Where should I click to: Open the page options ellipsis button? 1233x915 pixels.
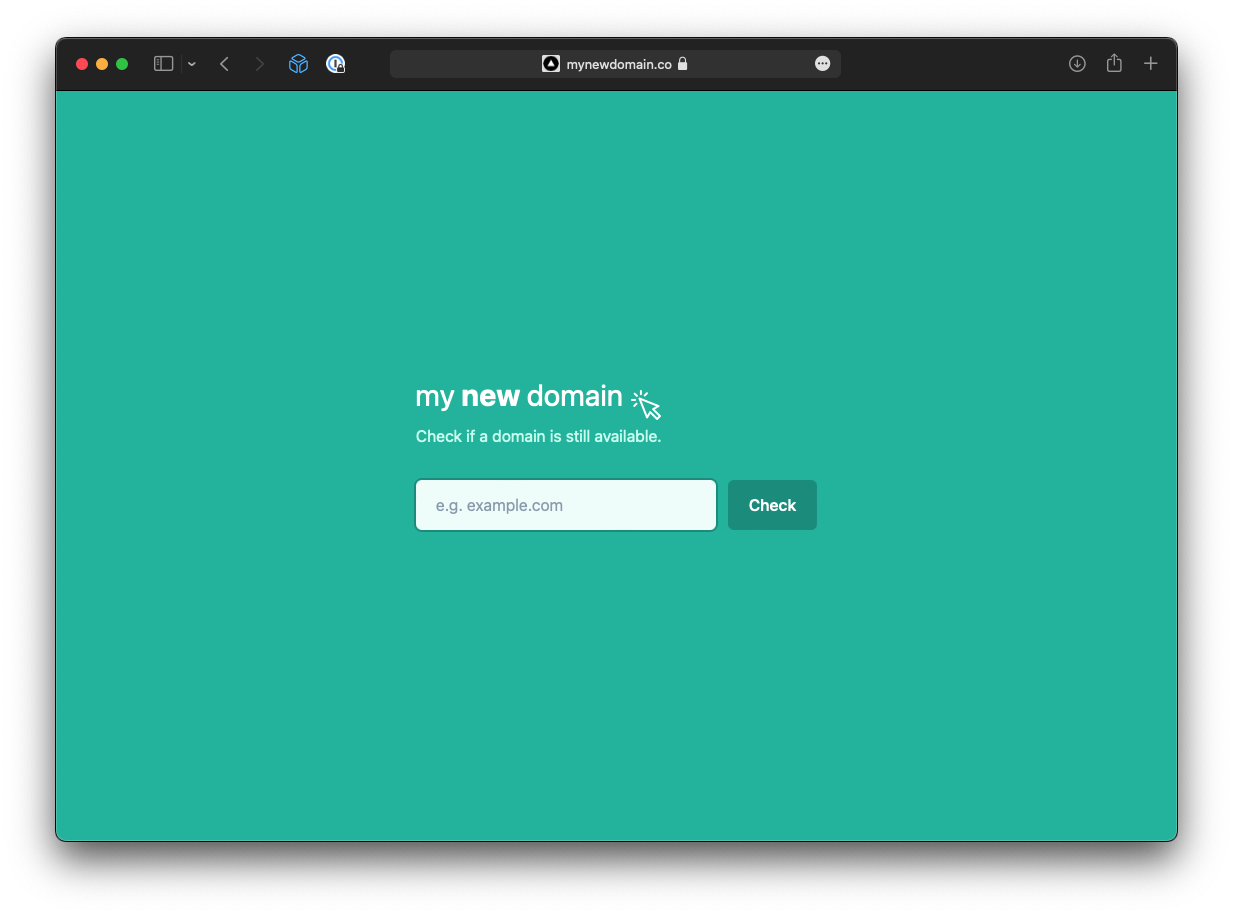click(x=822, y=64)
